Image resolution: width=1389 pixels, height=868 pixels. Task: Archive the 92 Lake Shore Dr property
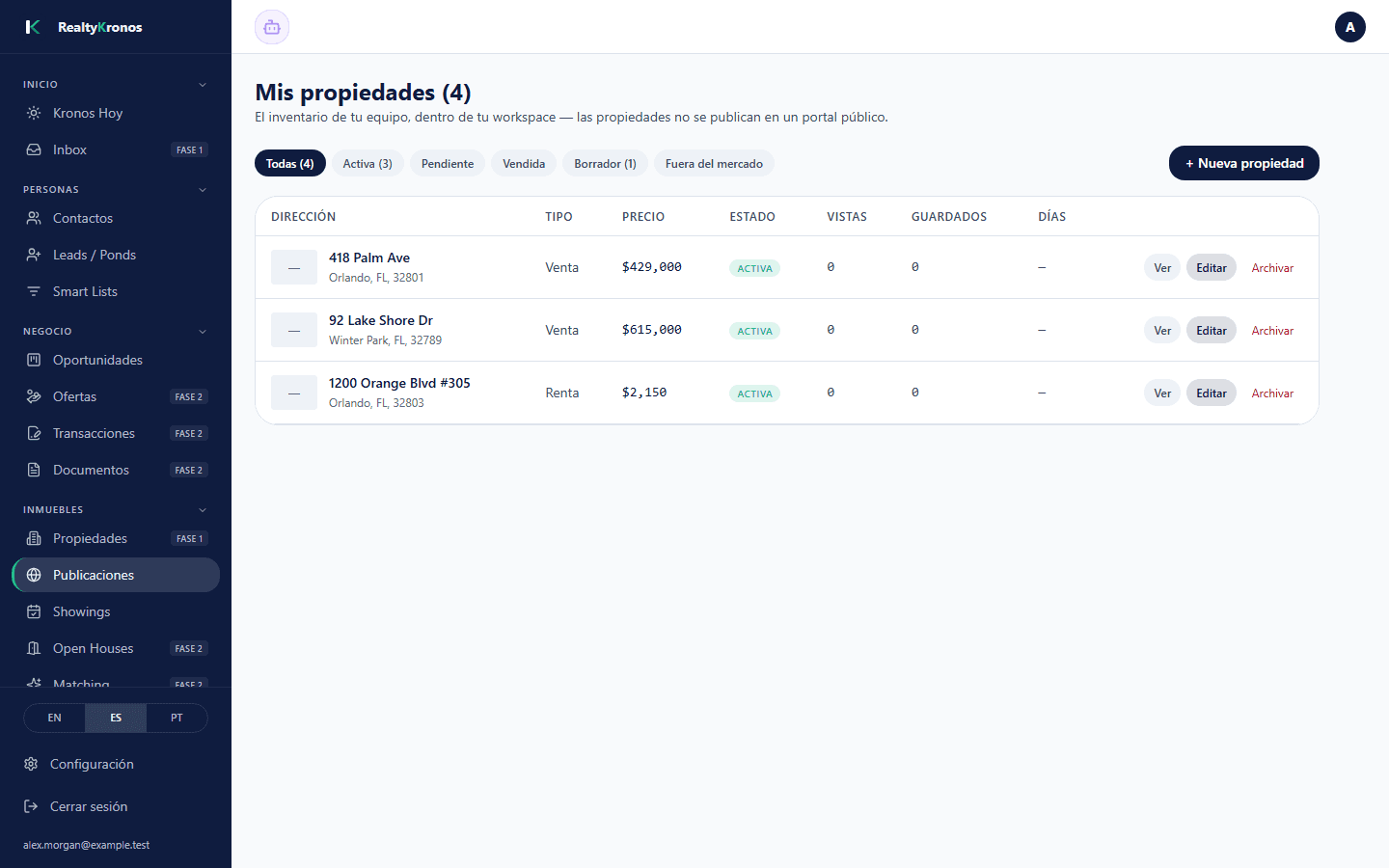(x=1272, y=331)
